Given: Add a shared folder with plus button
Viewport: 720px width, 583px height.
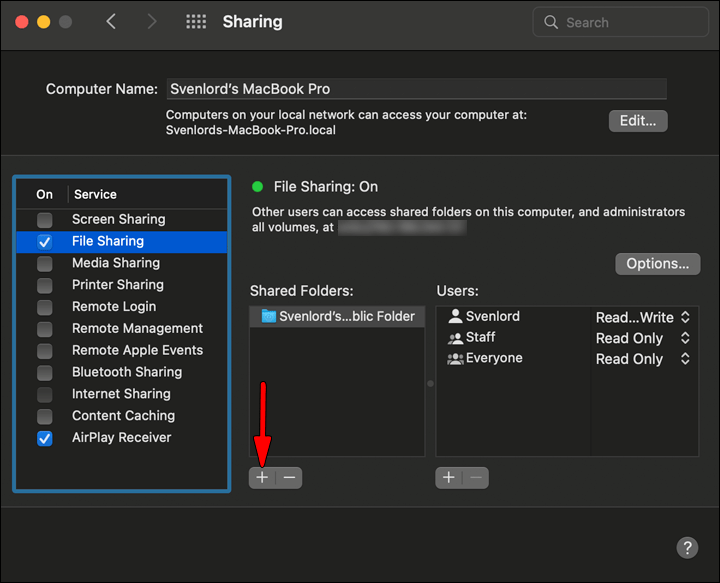Looking at the screenshot, I should [x=262, y=478].
